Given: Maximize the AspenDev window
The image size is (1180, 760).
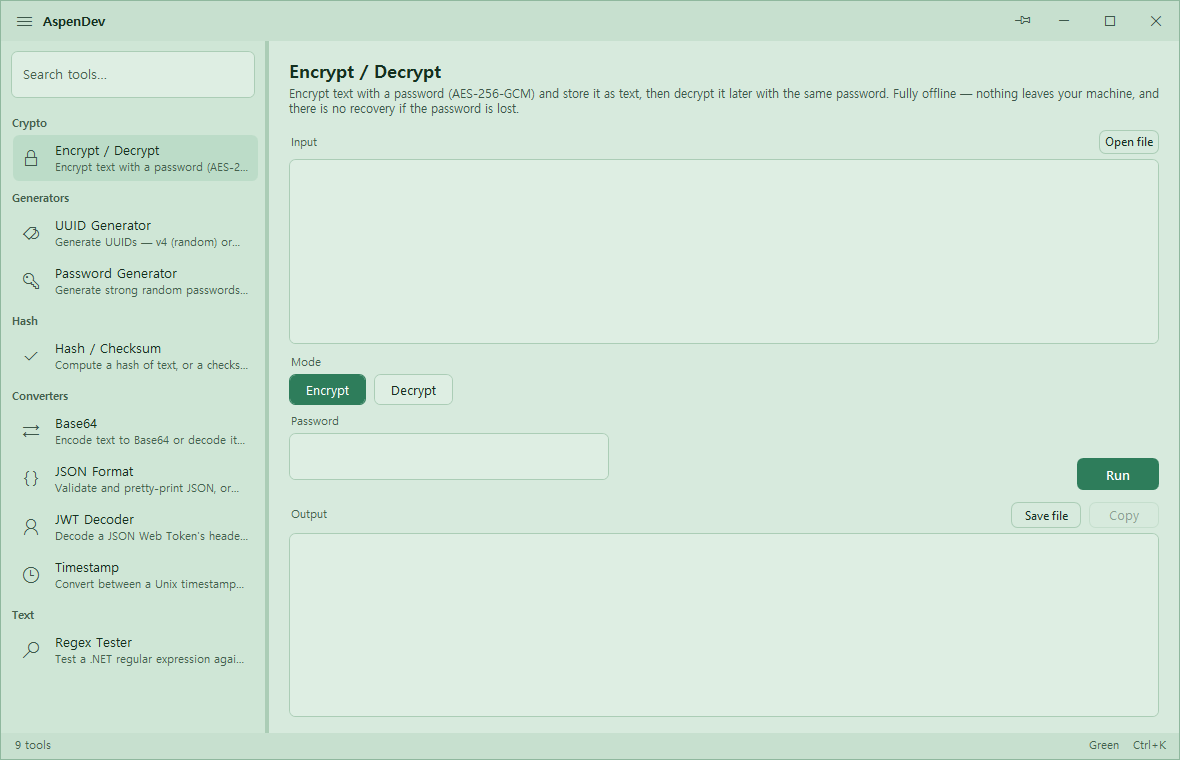Looking at the screenshot, I should tap(1110, 21).
